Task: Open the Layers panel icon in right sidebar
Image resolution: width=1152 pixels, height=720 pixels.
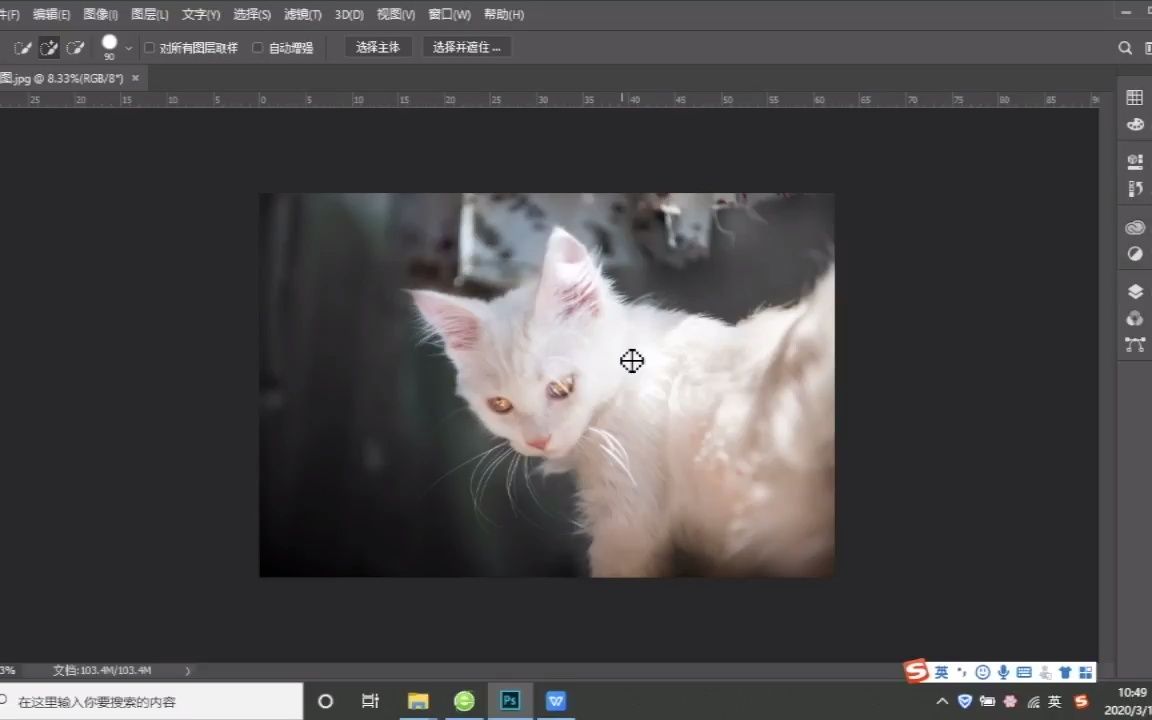Action: (1134, 291)
